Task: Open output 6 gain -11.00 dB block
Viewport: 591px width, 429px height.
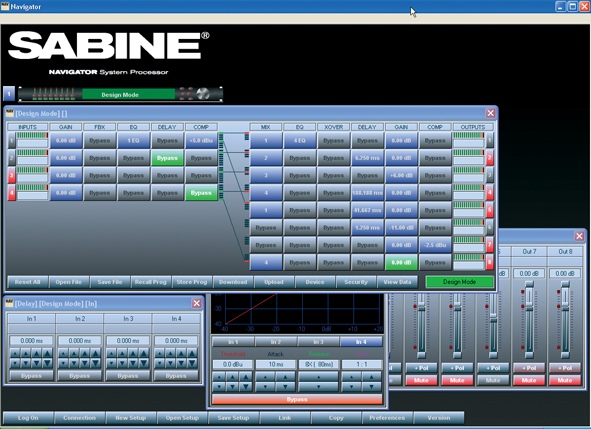Action: click(401, 228)
